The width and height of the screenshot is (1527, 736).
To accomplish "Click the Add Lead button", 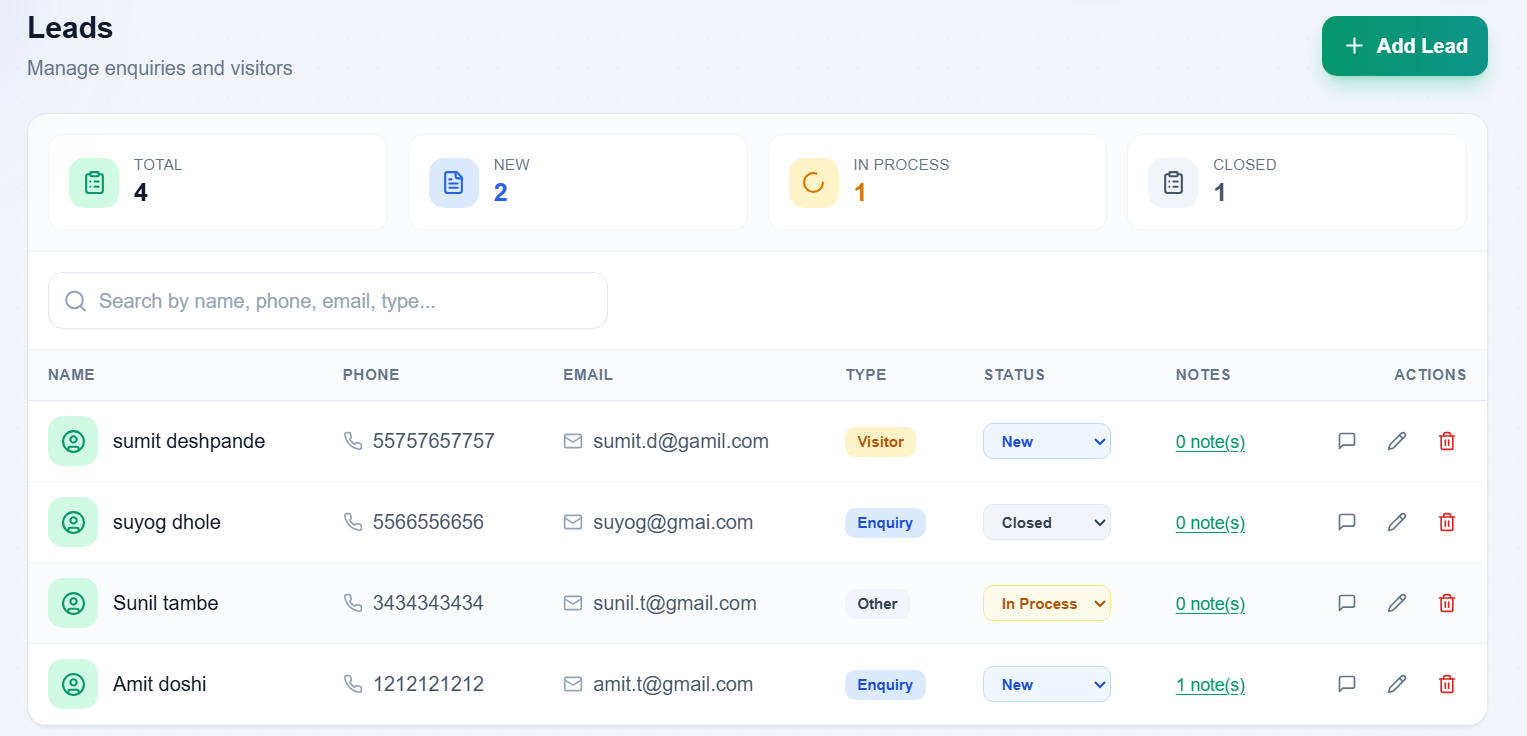I will coord(1404,46).
